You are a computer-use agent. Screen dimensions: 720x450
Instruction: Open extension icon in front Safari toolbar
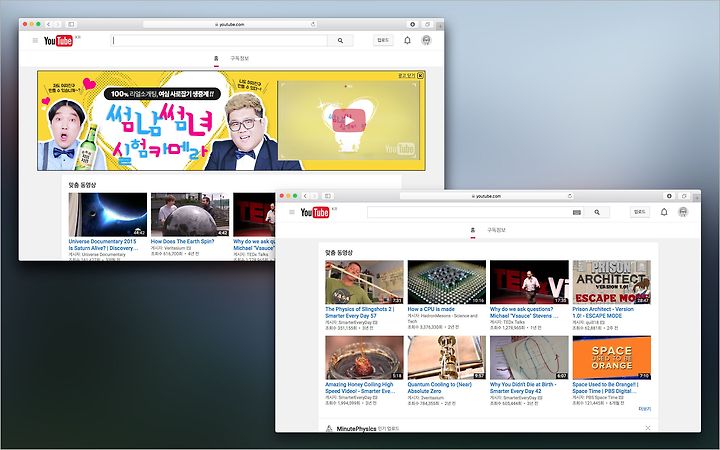(x=669, y=196)
